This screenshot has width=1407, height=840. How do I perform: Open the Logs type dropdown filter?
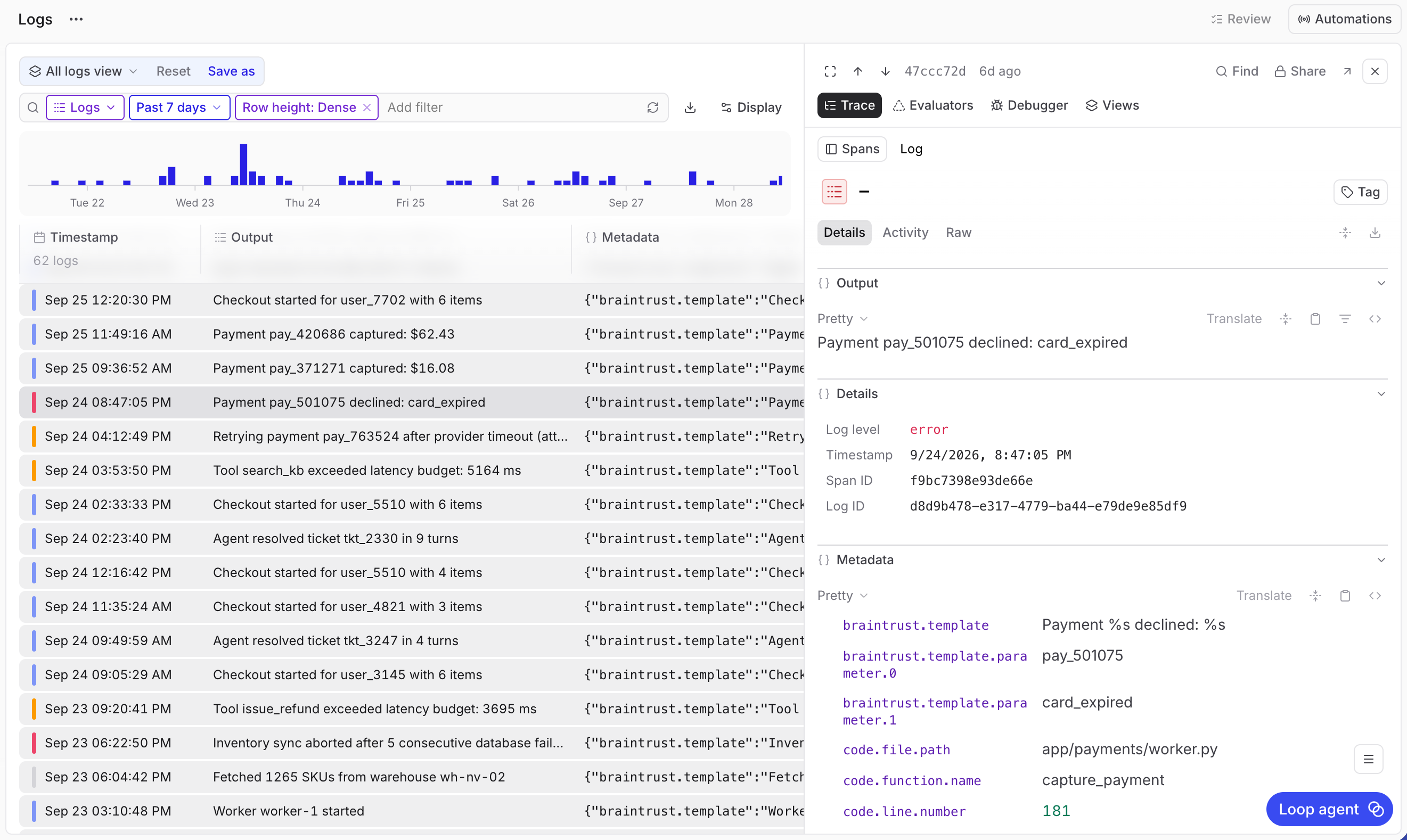(x=84, y=108)
